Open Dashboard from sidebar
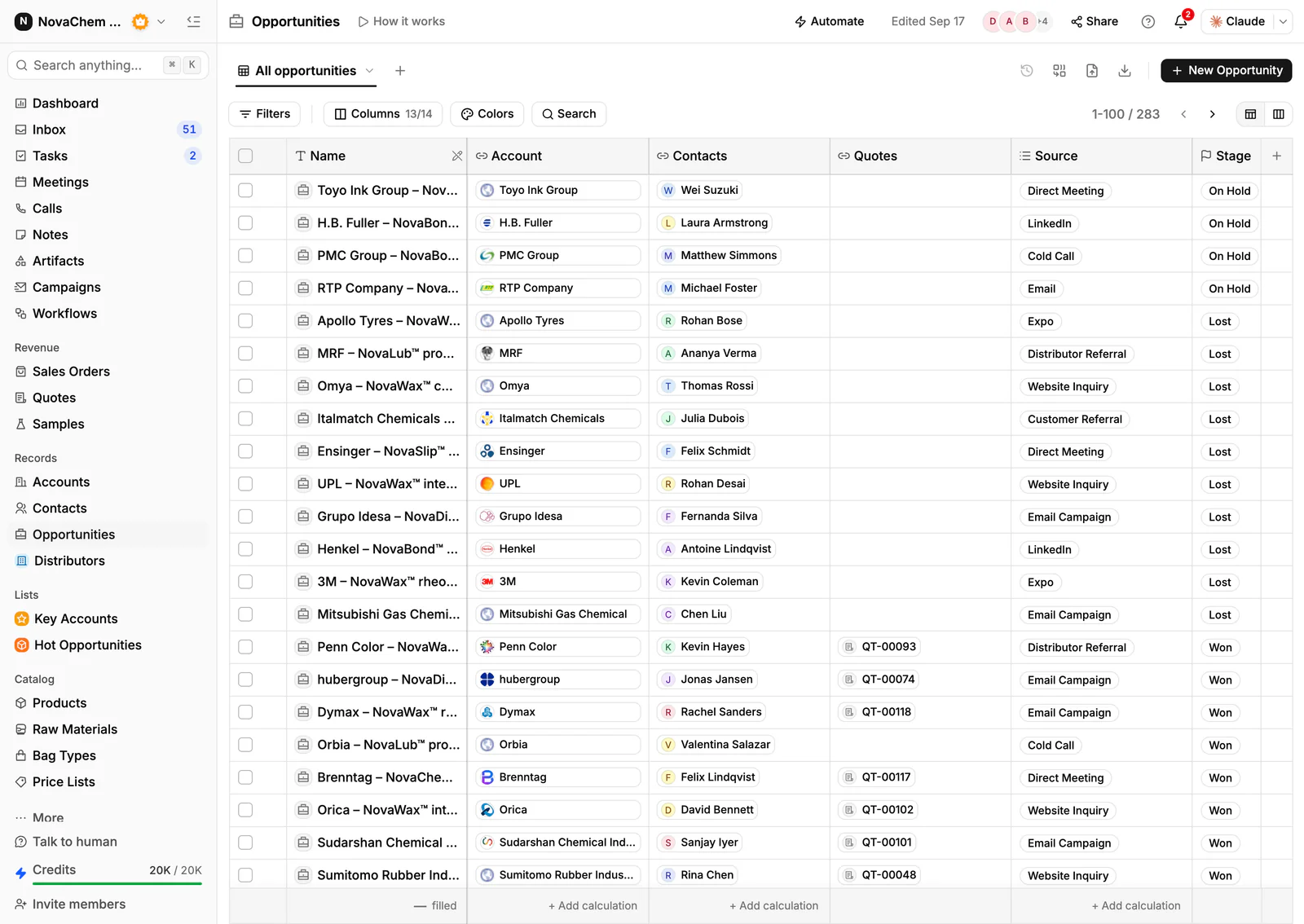Screen dimensions: 1304x924 coord(108,103)
